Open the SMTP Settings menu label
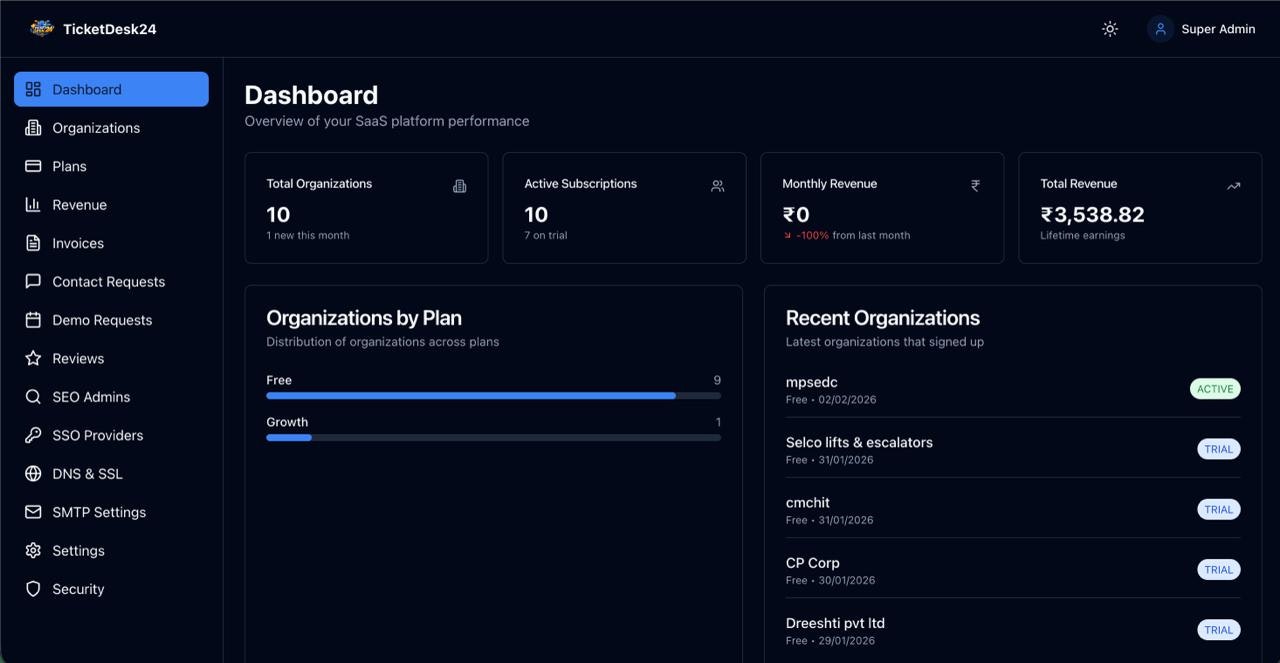Screen dimensions: 1280x663 [x=99, y=512]
